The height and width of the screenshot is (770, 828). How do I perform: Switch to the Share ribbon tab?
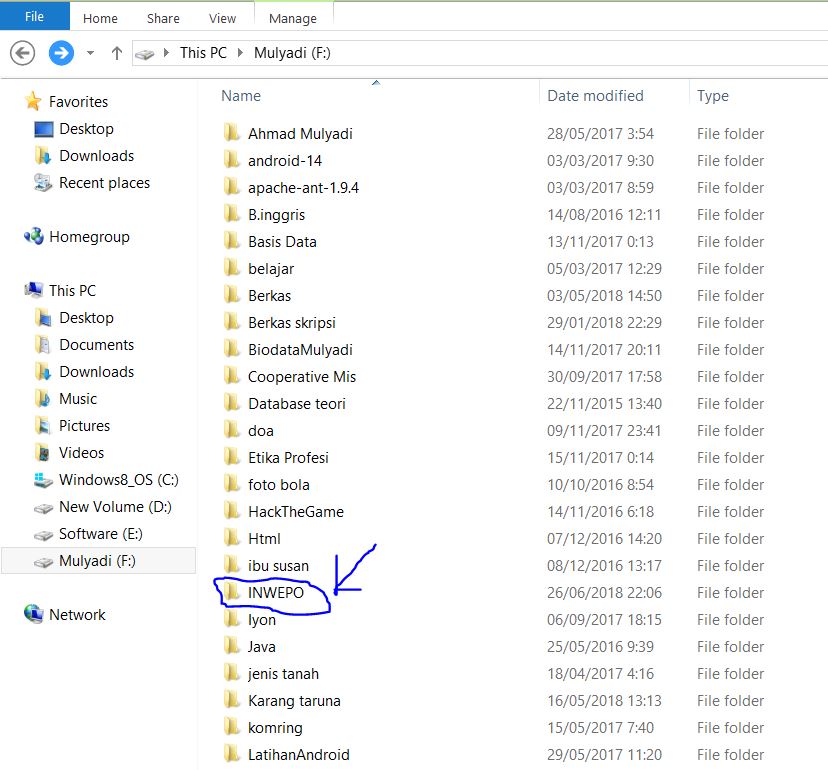point(163,18)
